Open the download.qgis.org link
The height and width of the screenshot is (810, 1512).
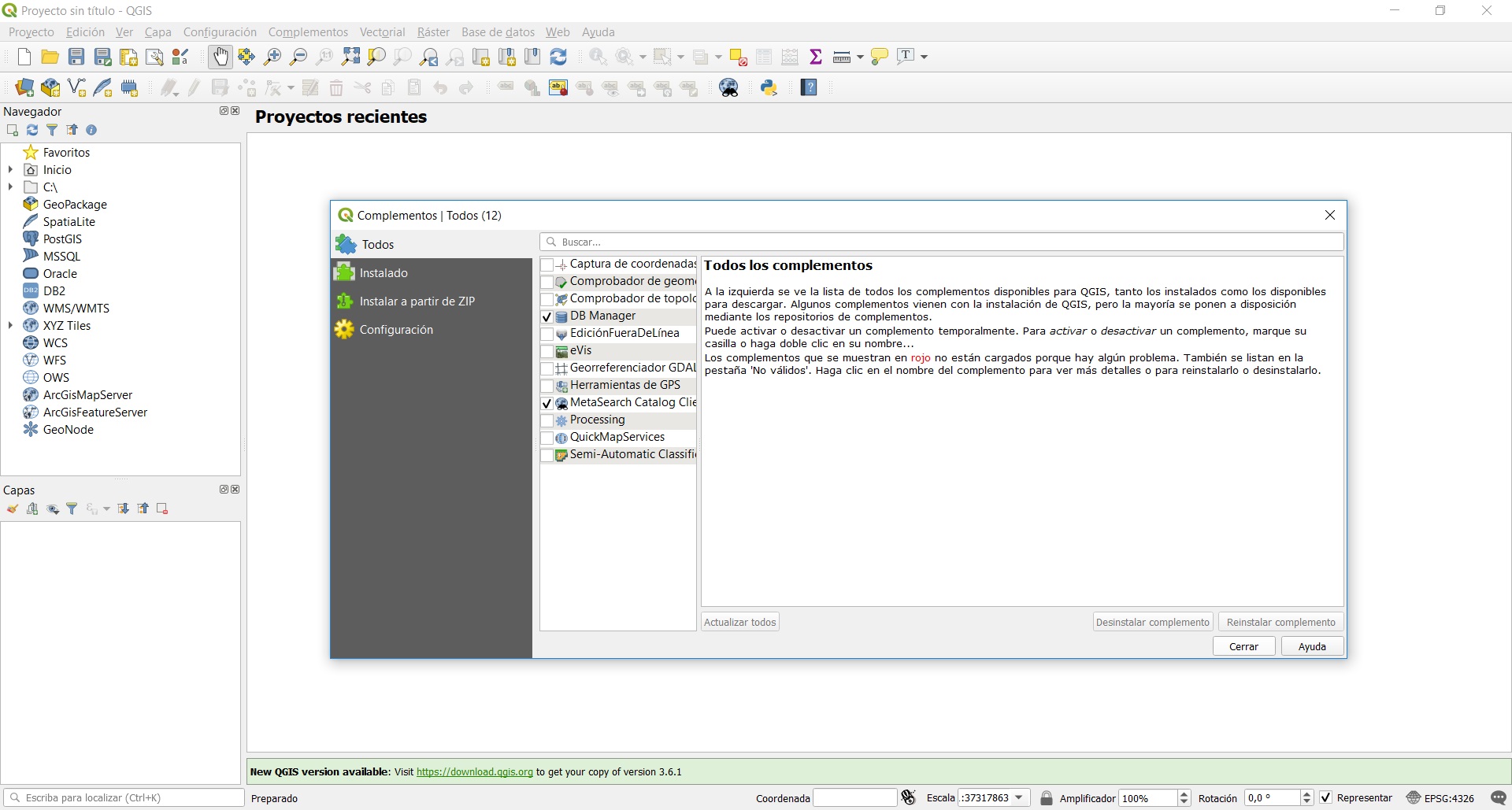(x=474, y=771)
